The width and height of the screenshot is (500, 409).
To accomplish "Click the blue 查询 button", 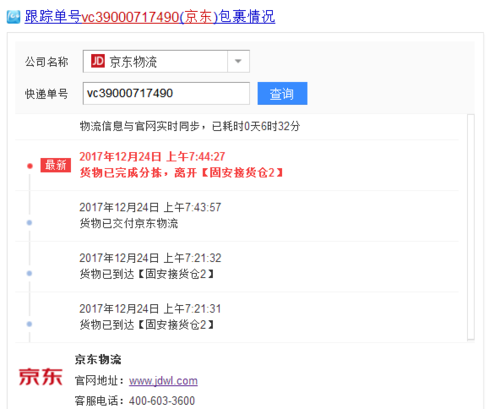I will pos(282,93).
